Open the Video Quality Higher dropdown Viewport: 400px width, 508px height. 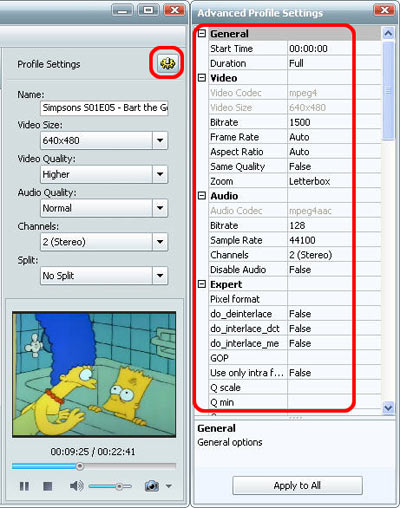click(x=104, y=174)
